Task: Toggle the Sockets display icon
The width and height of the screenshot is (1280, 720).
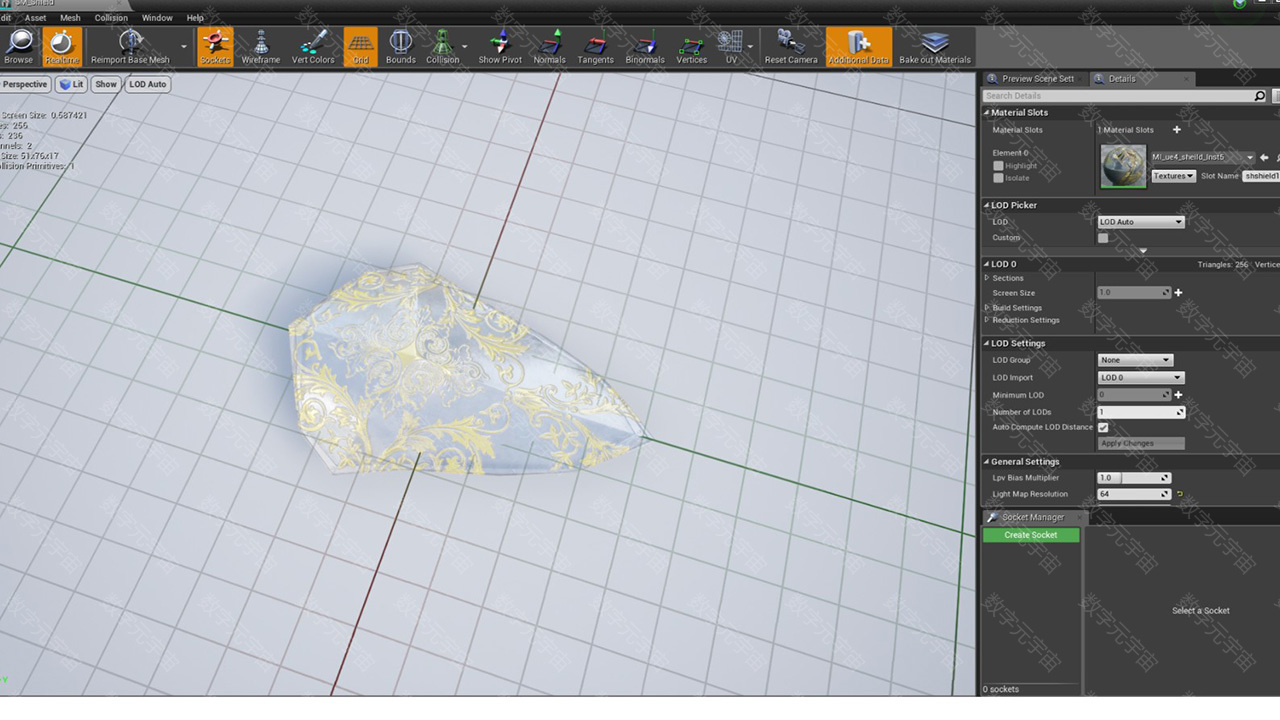Action: tap(215, 46)
